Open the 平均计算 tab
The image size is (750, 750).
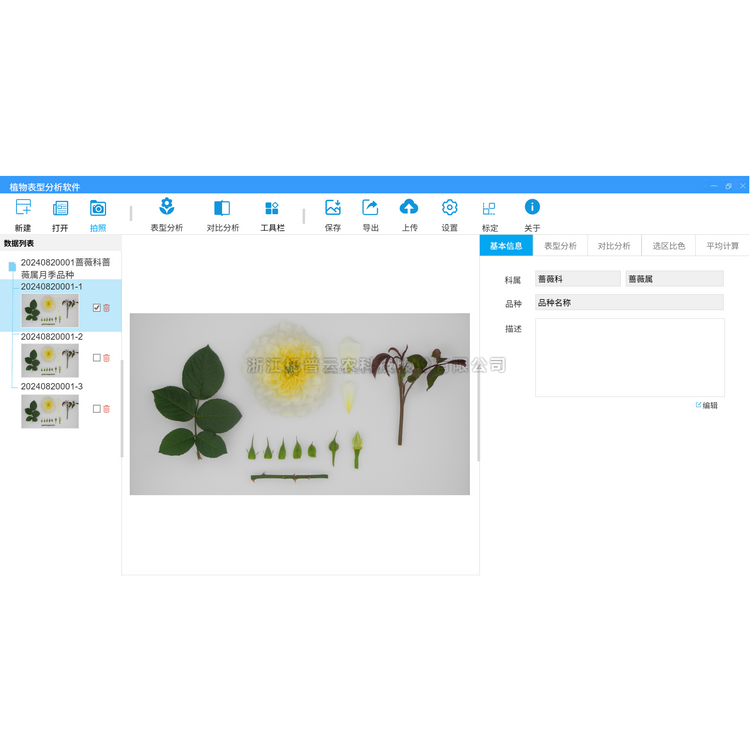722,246
